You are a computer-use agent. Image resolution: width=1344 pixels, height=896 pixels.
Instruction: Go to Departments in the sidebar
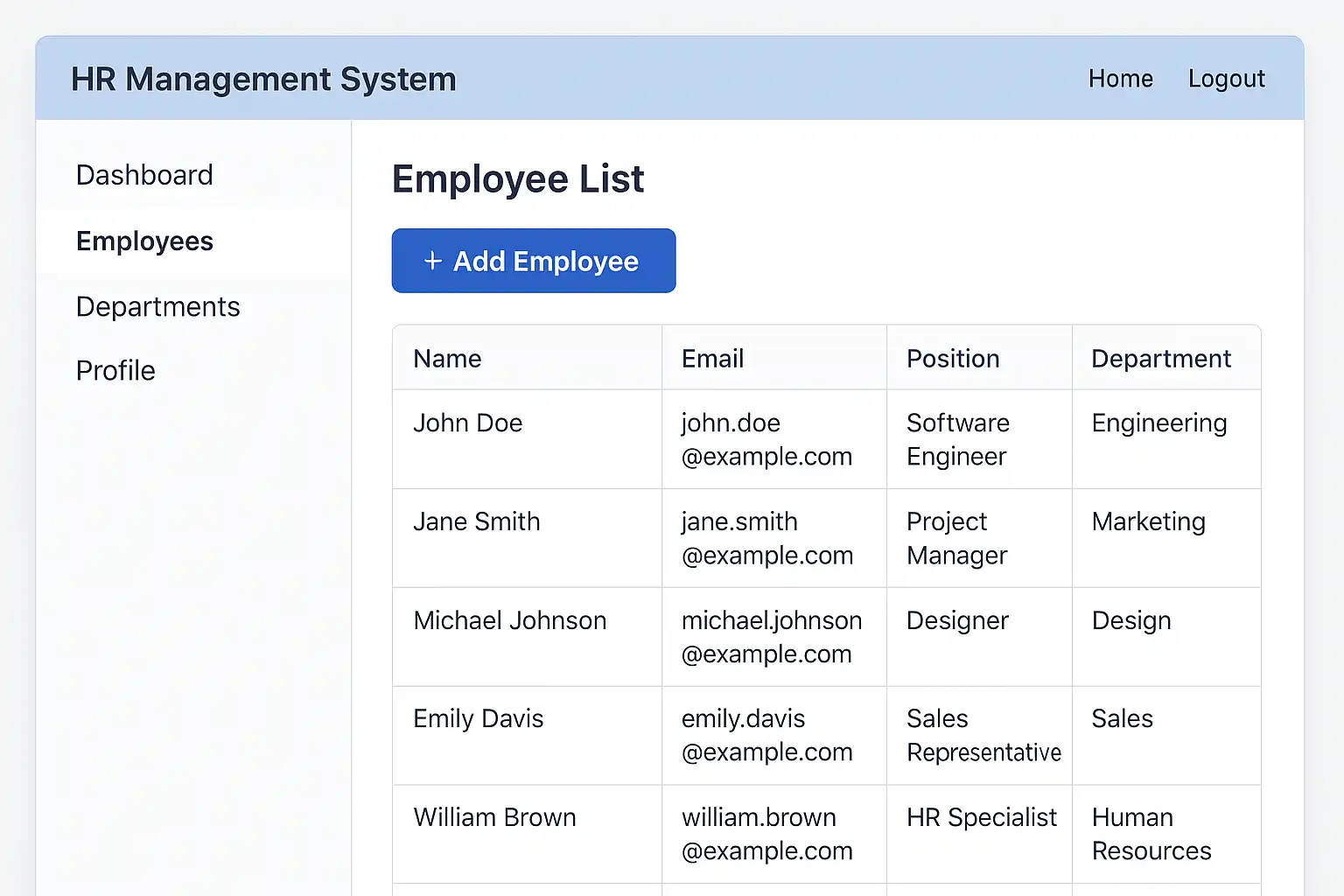pos(157,307)
